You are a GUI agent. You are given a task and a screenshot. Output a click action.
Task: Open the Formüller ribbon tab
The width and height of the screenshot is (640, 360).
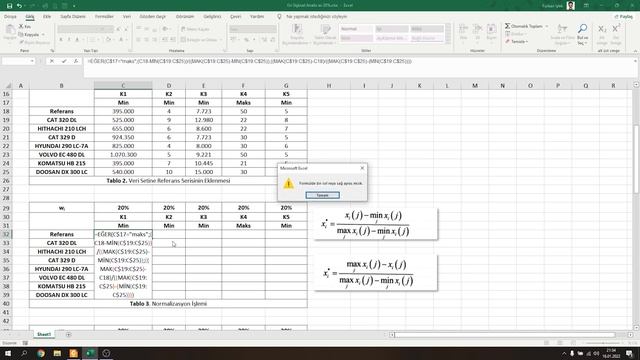104,17
